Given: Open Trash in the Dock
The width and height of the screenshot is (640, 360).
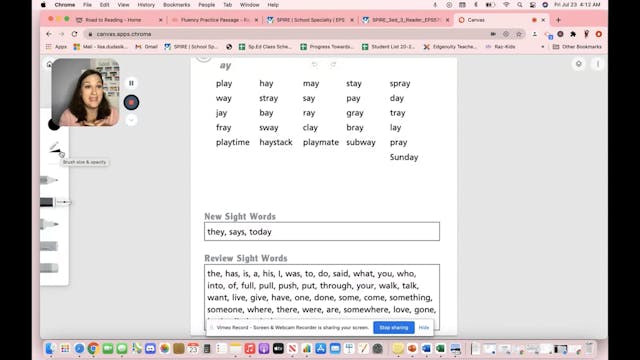Looking at the screenshot, I should pyautogui.click(x=589, y=349).
